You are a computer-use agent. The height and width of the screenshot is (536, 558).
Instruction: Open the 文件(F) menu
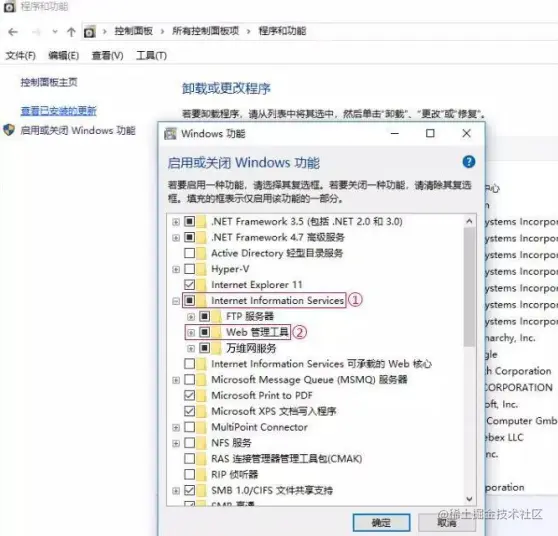tap(21, 56)
